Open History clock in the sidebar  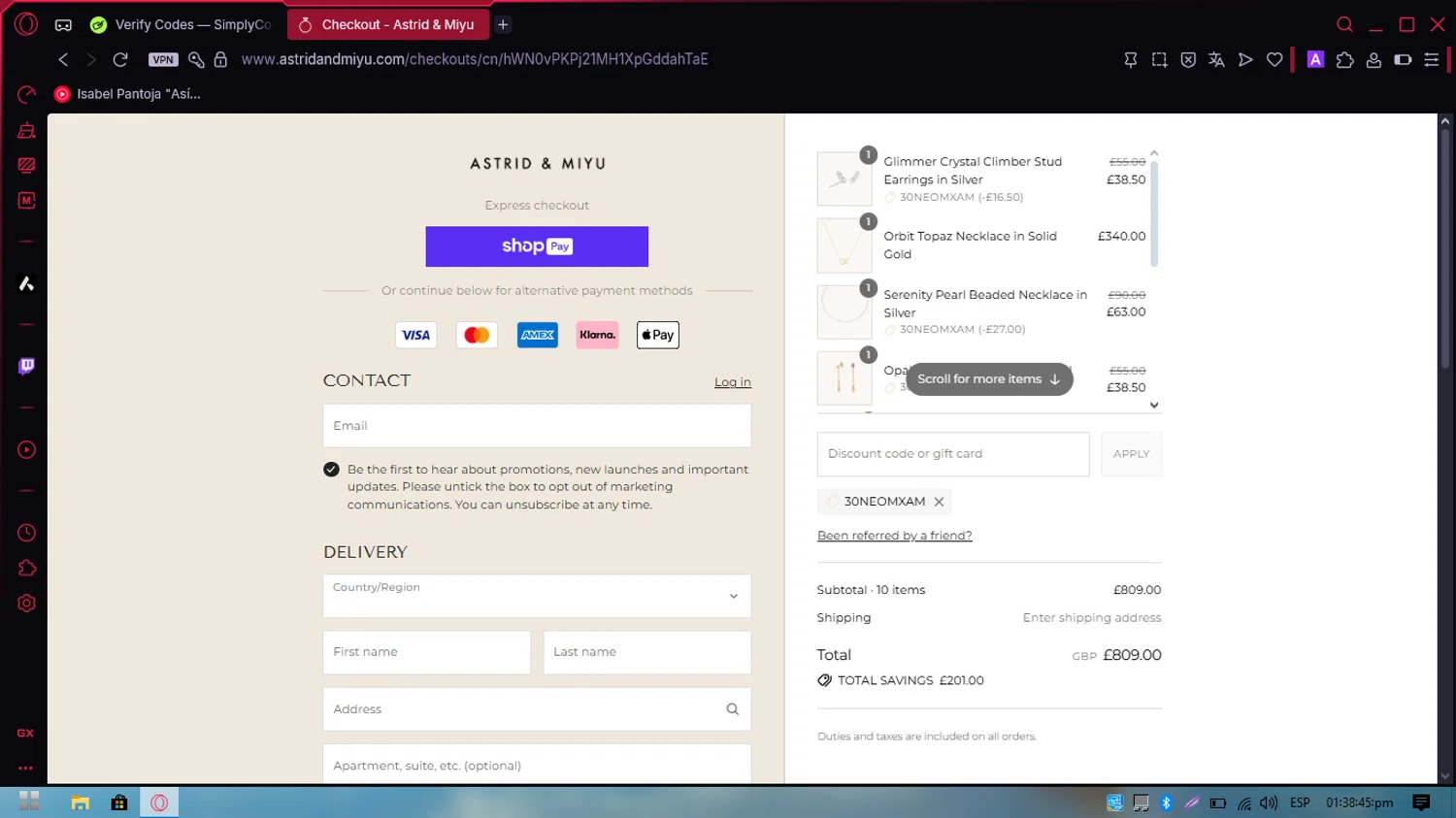point(26,533)
